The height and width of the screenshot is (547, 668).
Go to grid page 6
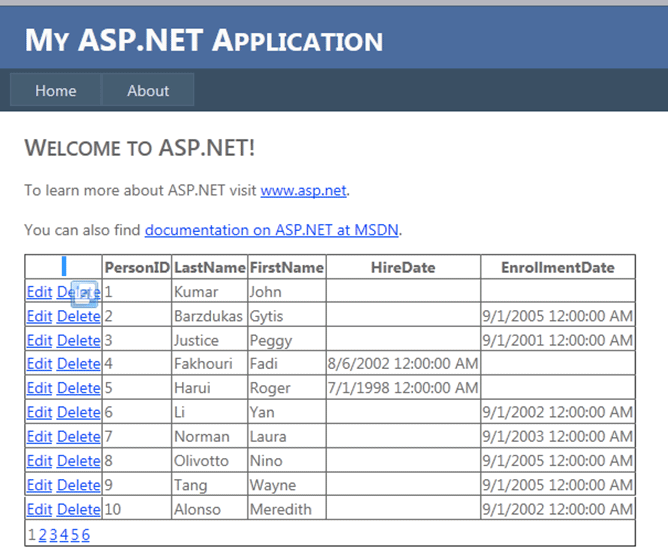coord(86,535)
